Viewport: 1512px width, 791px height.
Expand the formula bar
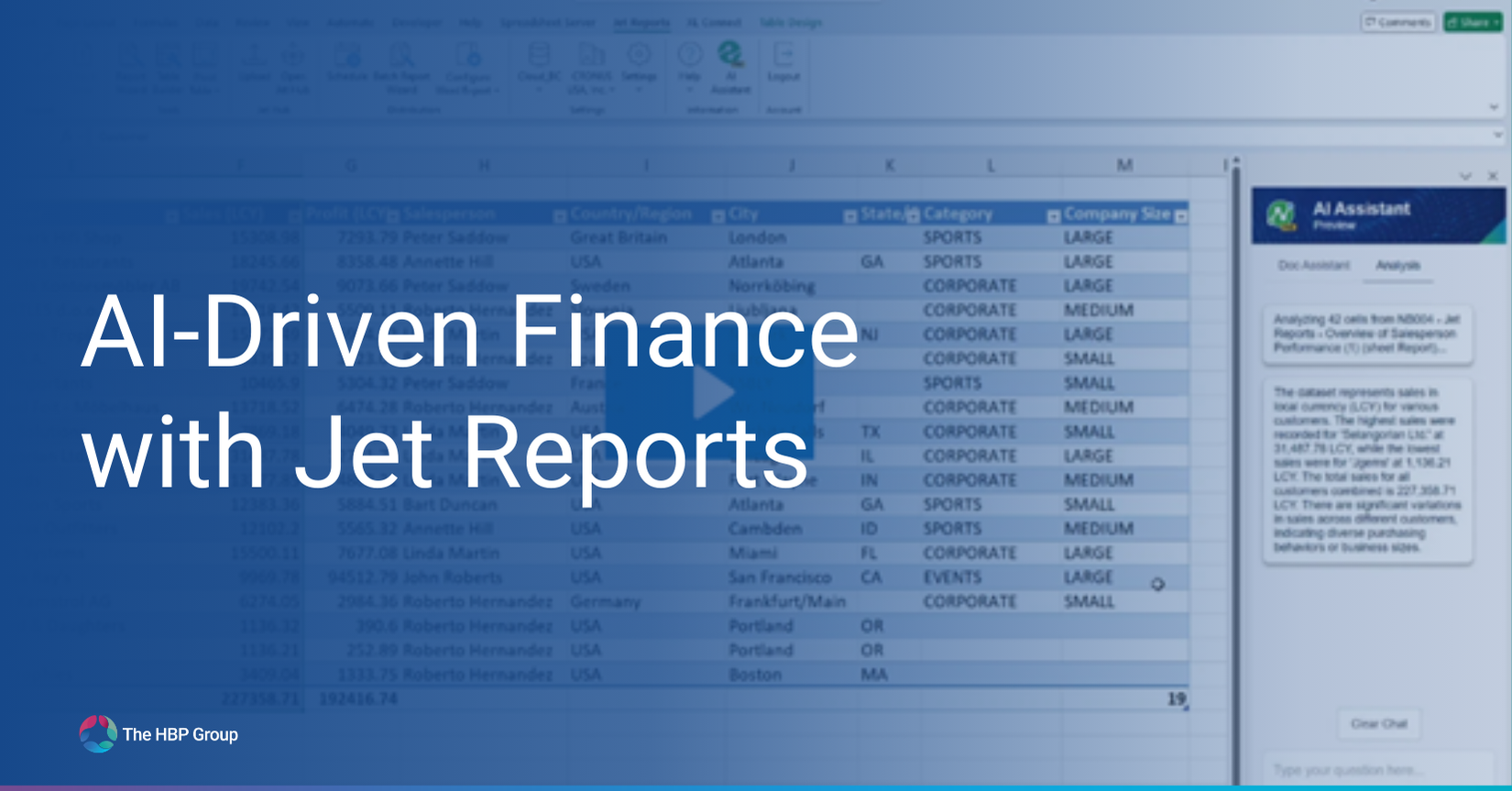point(1498,136)
